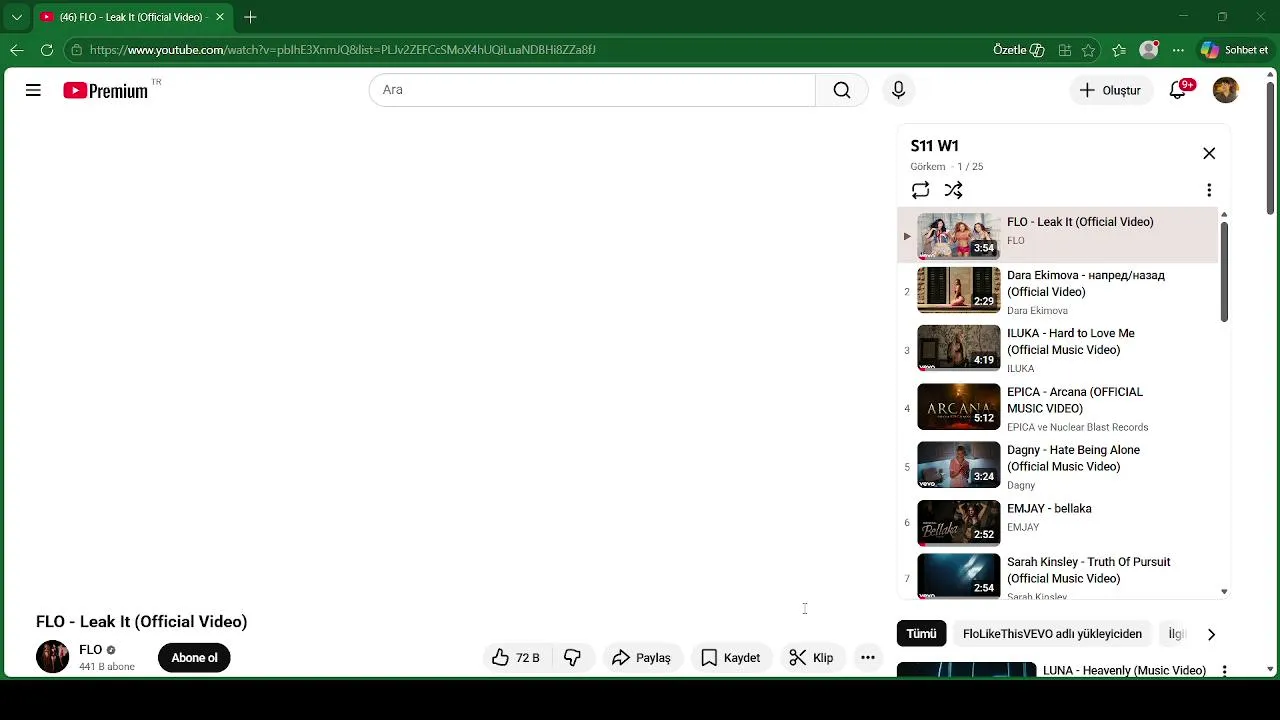
Task: Subscribe with the Abone ol button
Action: click(194, 658)
